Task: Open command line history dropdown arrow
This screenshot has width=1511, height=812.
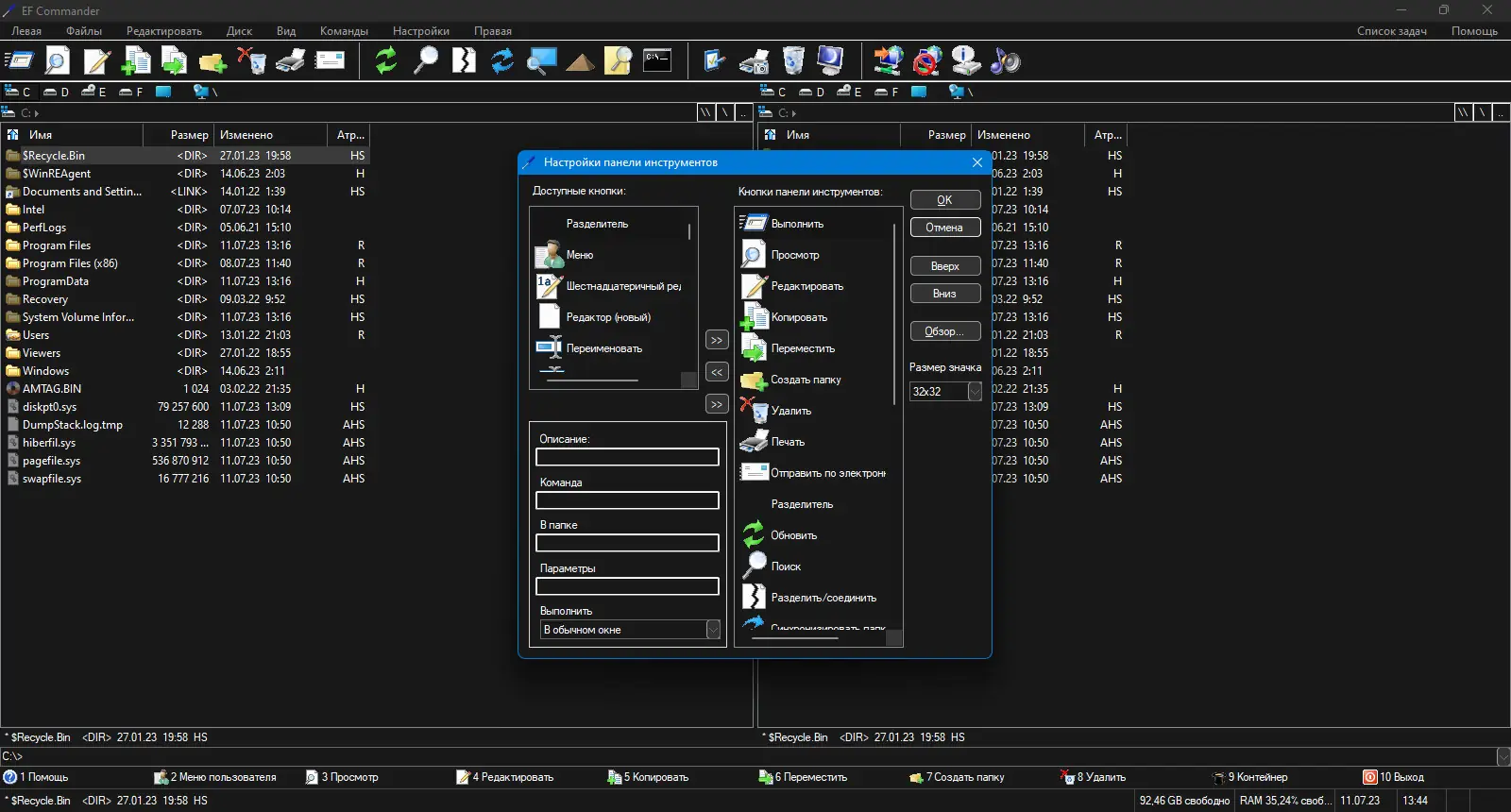Action: click(1503, 756)
